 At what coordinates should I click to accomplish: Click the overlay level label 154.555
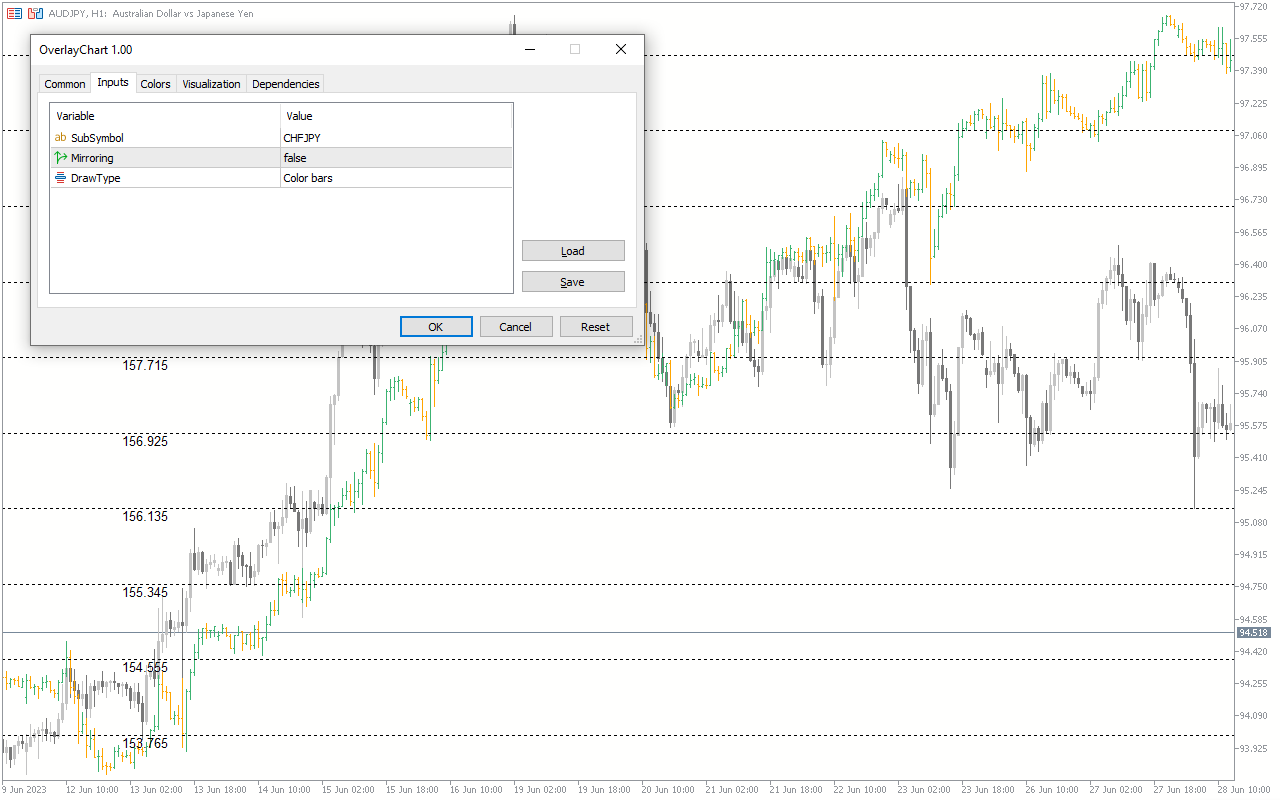(x=146, y=667)
